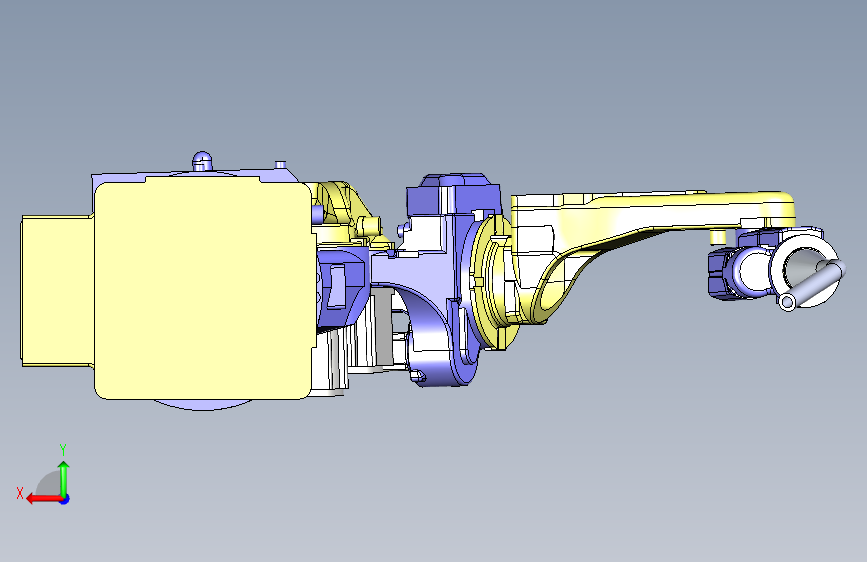Select the blue dome fitting atop the housing
Image resolution: width=867 pixels, height=562 pixels.
[x=202, y=160]
